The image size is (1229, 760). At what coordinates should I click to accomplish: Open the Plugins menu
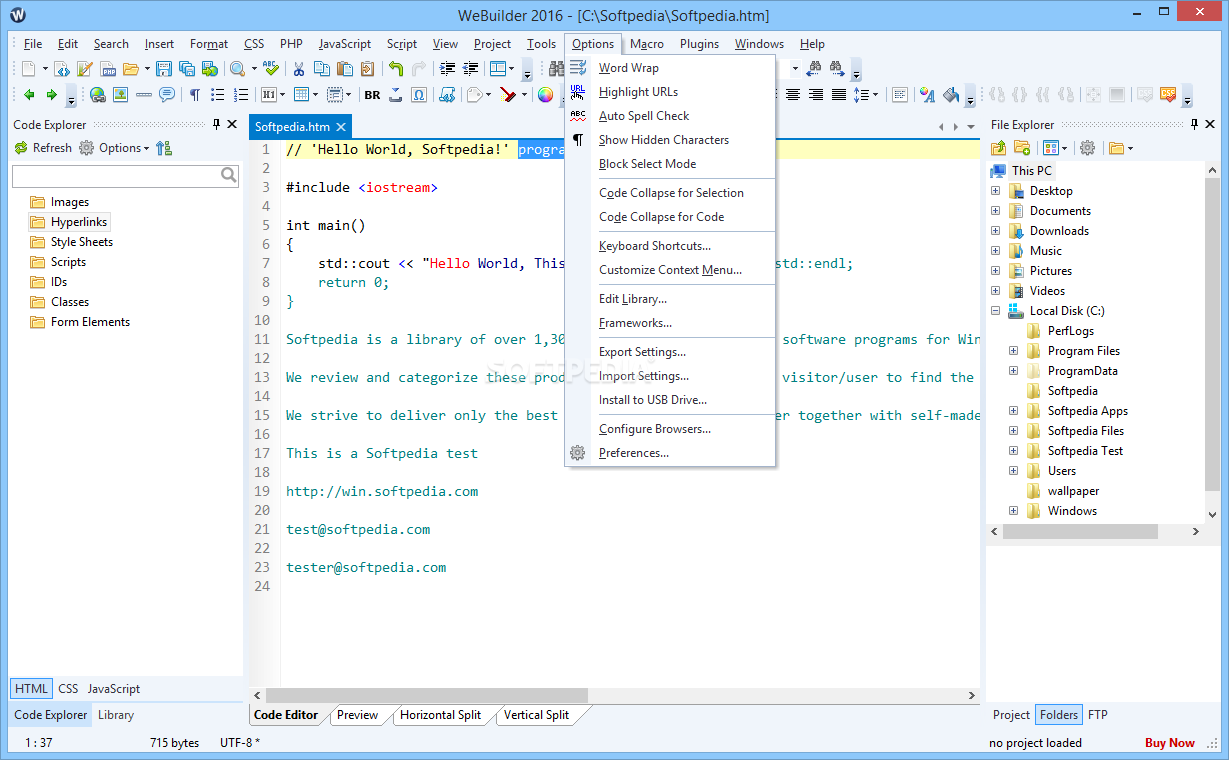coord(699,44)
